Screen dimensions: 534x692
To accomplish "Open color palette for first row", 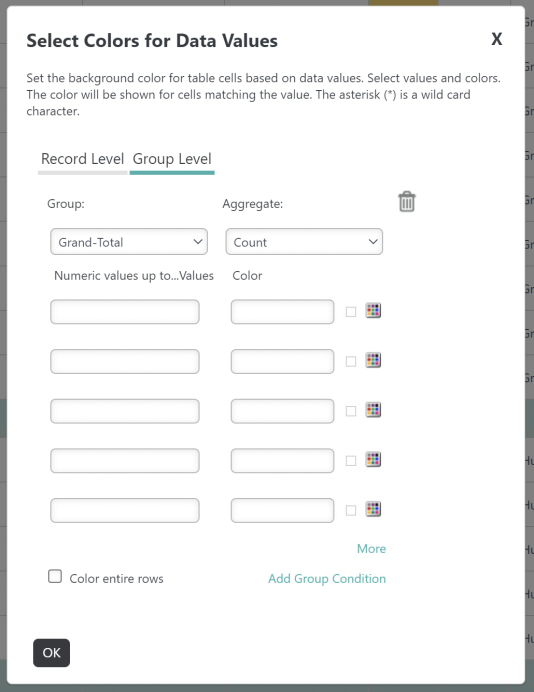I will pos(373,311).
